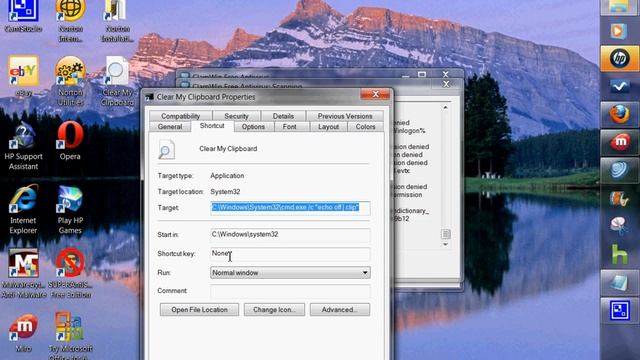Click the orange and gray dock icon
This screenshot has width=640, height=360.
pos(620,199)
